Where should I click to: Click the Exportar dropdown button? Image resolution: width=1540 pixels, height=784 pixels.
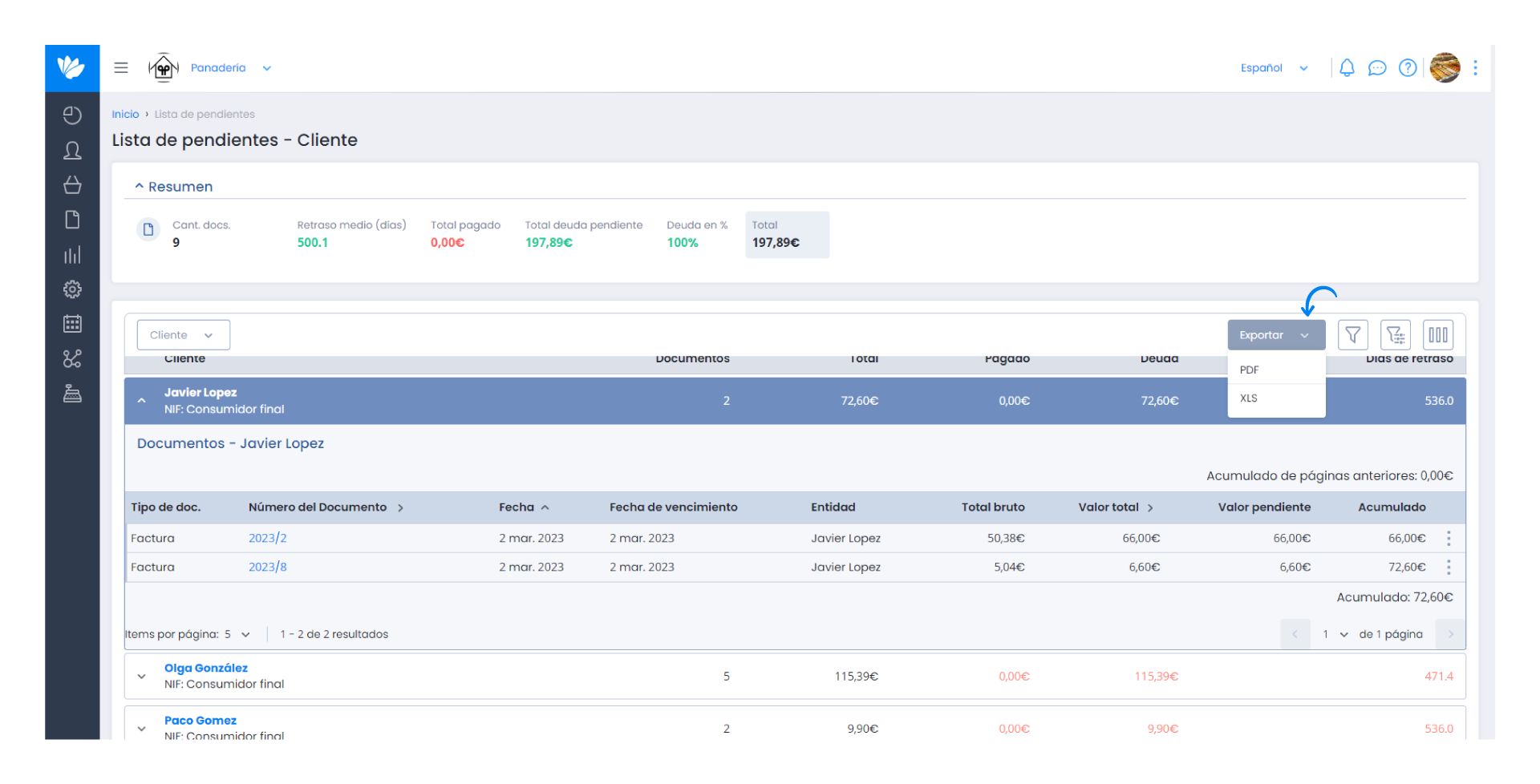(1276, 335)
